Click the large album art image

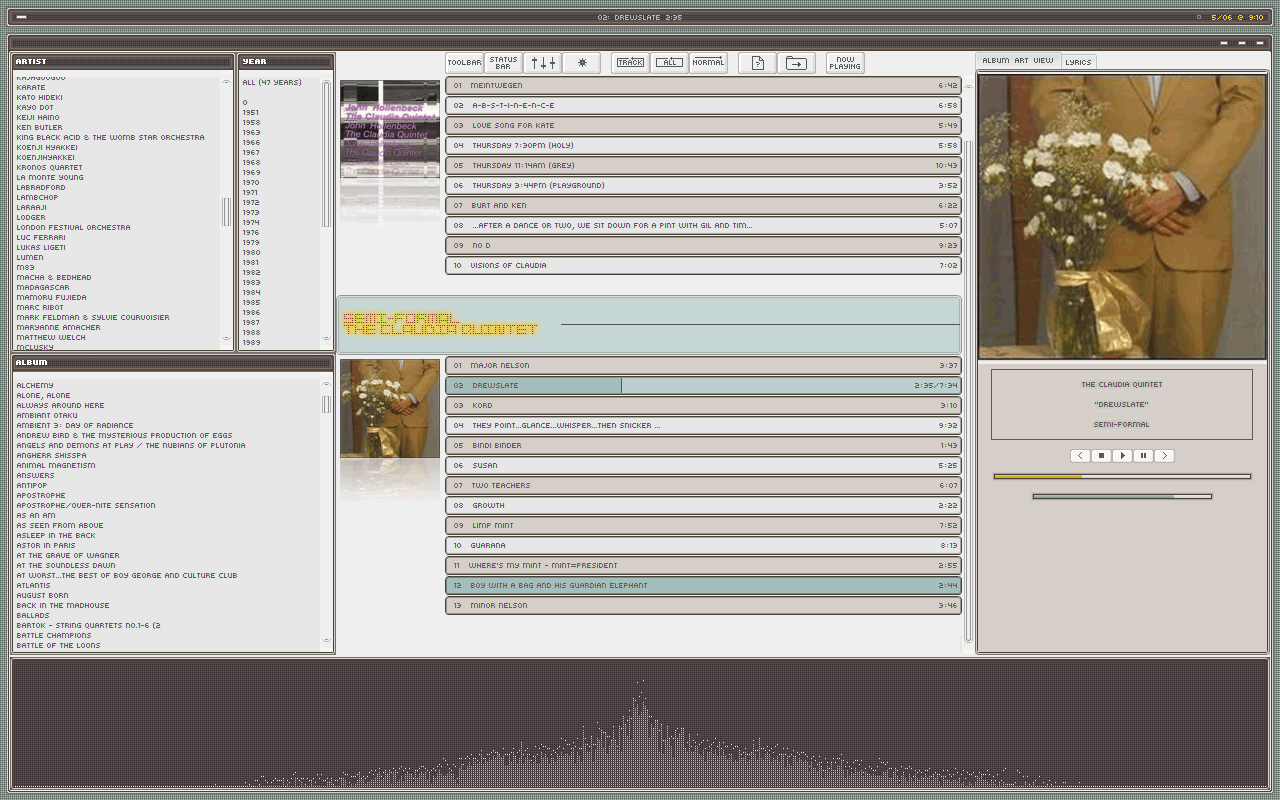1122,217
